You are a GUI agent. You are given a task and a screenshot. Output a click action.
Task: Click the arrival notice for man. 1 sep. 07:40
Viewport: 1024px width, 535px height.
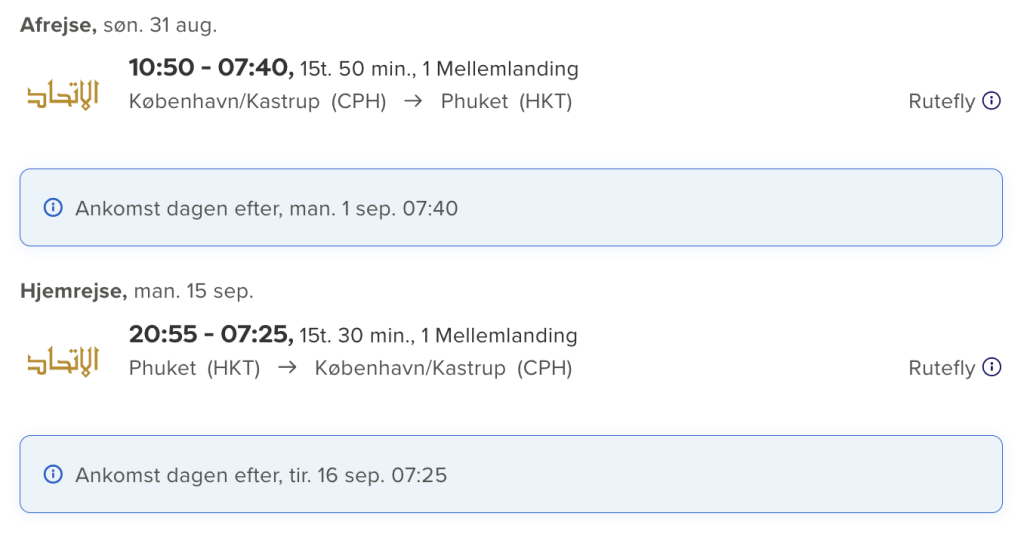coord(511,208)
